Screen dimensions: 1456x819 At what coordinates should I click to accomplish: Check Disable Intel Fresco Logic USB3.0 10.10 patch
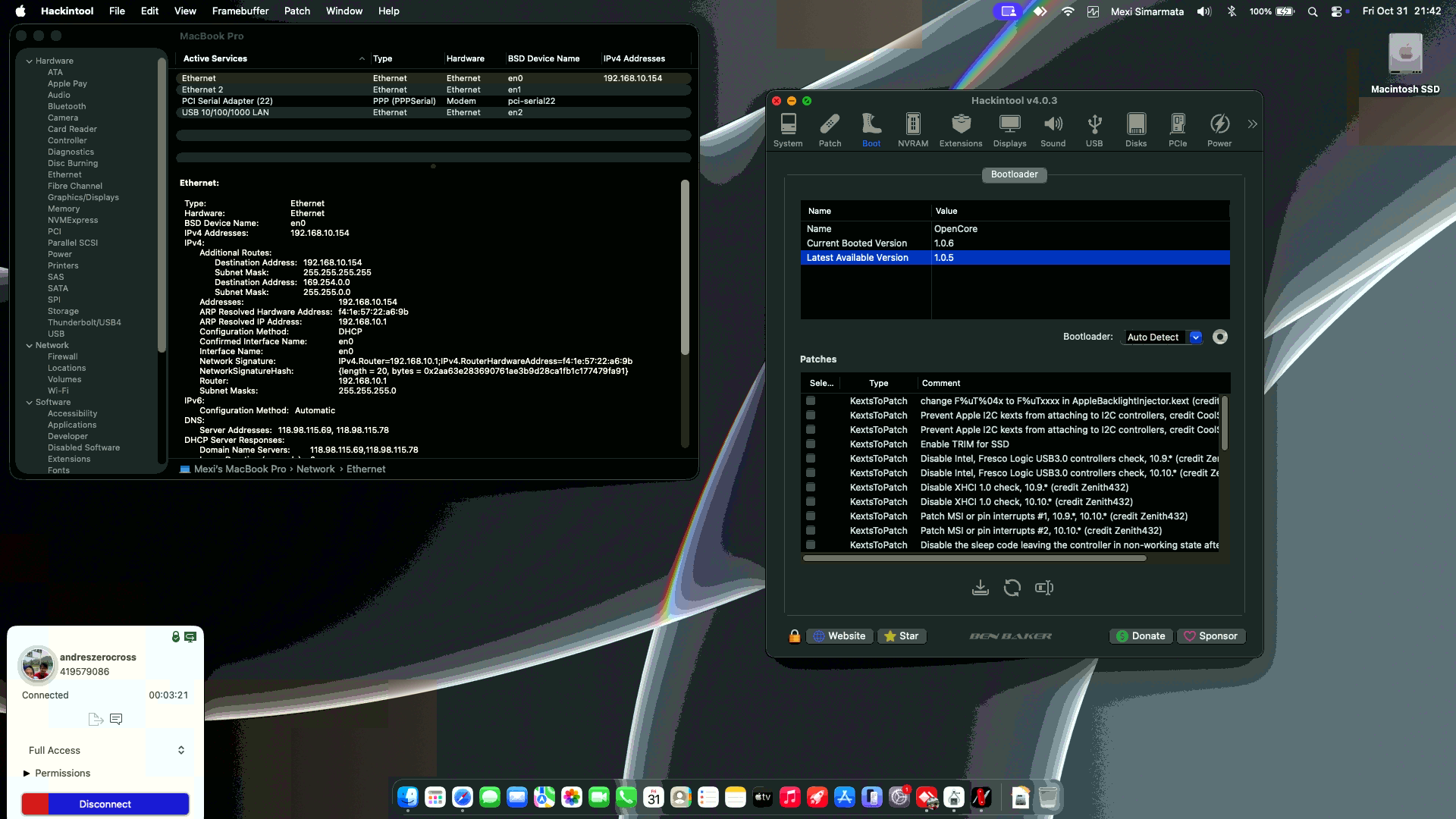(811, 473)
